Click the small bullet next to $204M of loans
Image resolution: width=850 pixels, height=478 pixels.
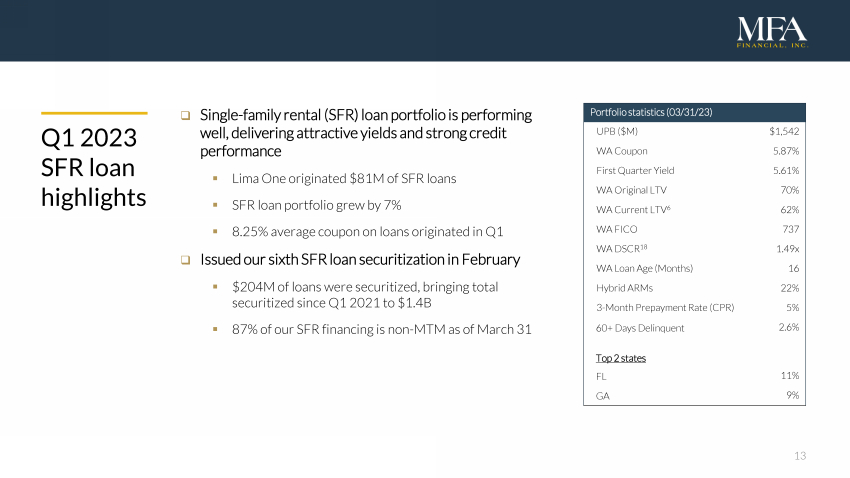(x=215, y=287)
